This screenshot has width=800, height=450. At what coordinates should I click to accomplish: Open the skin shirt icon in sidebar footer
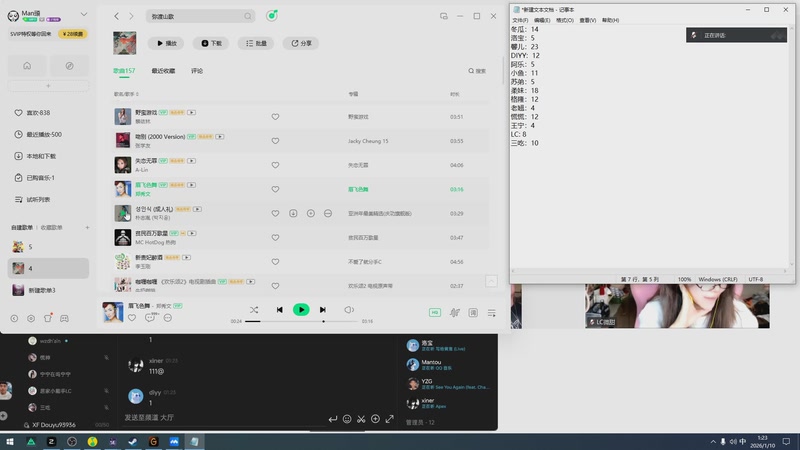(x=47, y=318)
